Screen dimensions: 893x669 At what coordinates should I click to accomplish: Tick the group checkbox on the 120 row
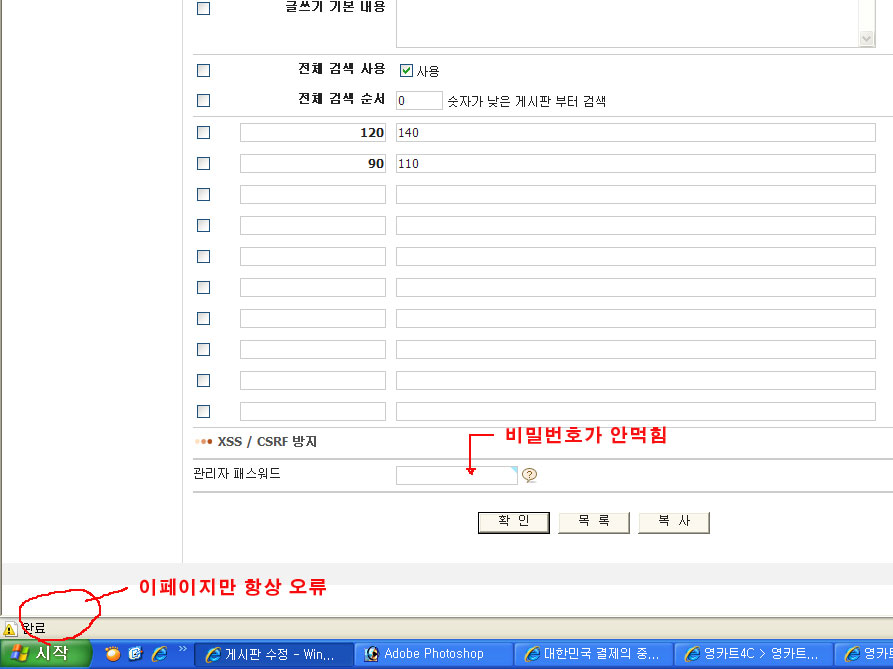[204, 133]
